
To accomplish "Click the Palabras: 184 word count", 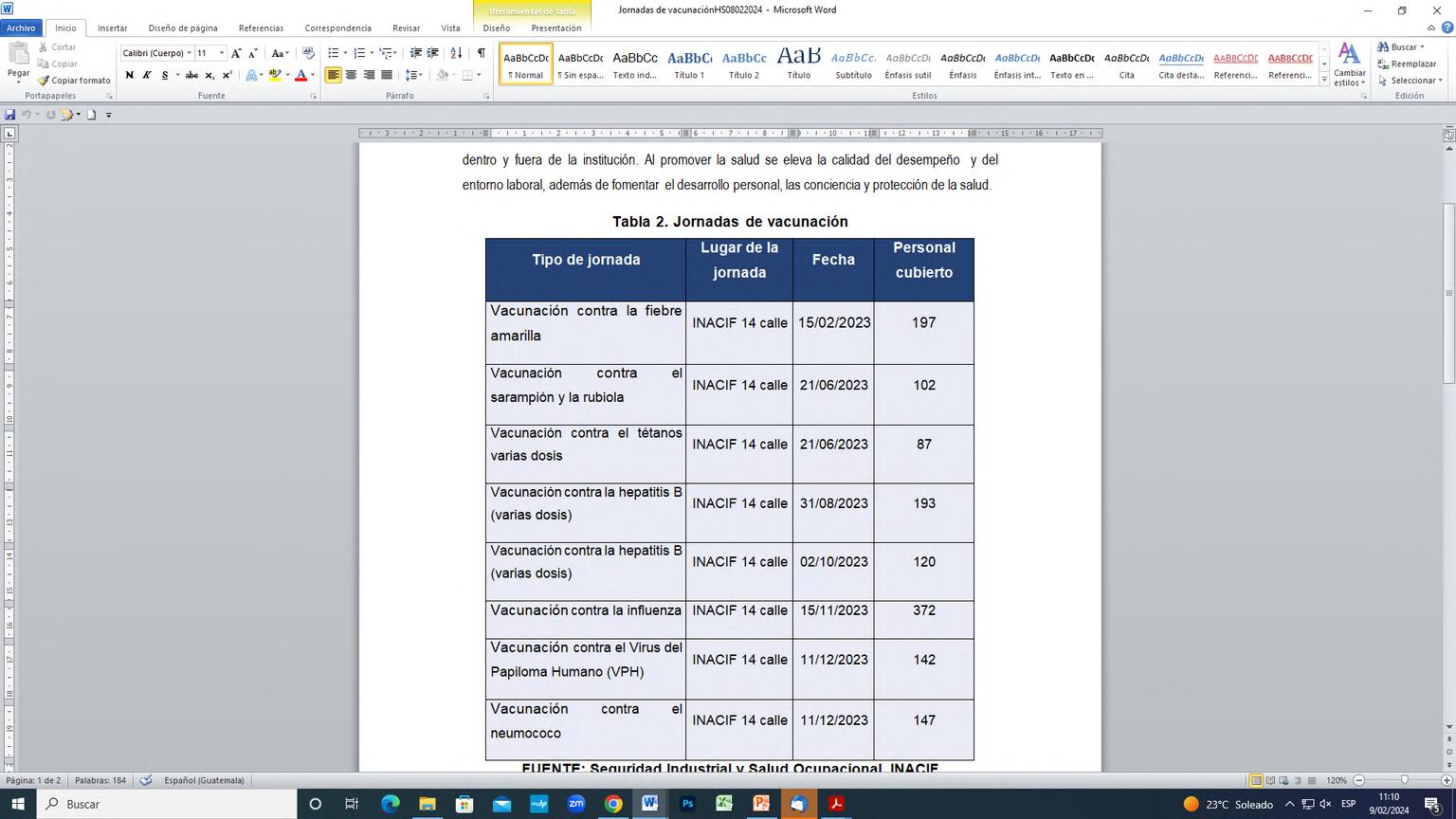I will [x=100, y=780].
